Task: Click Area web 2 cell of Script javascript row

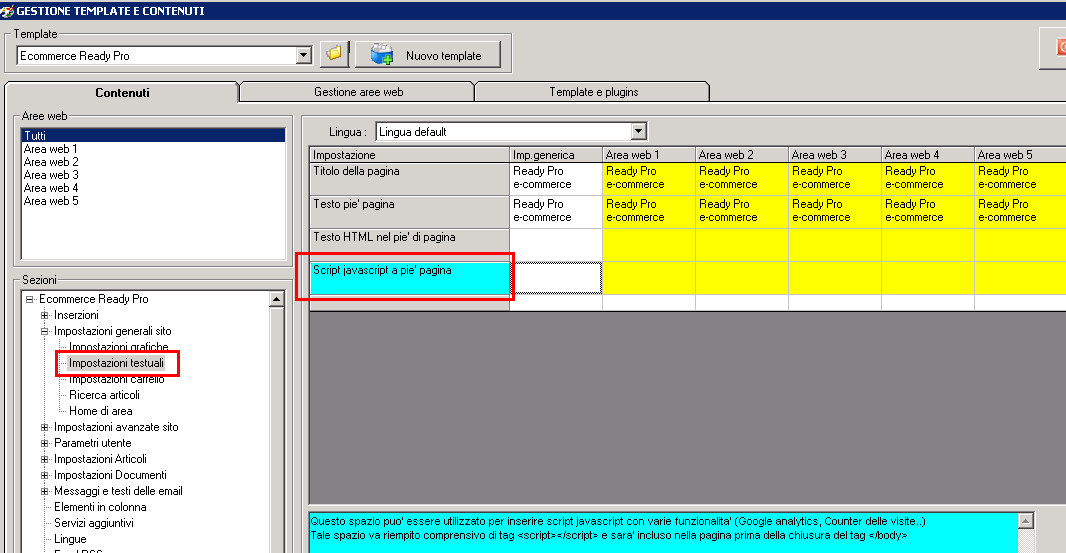Action: tap(742, 278)
